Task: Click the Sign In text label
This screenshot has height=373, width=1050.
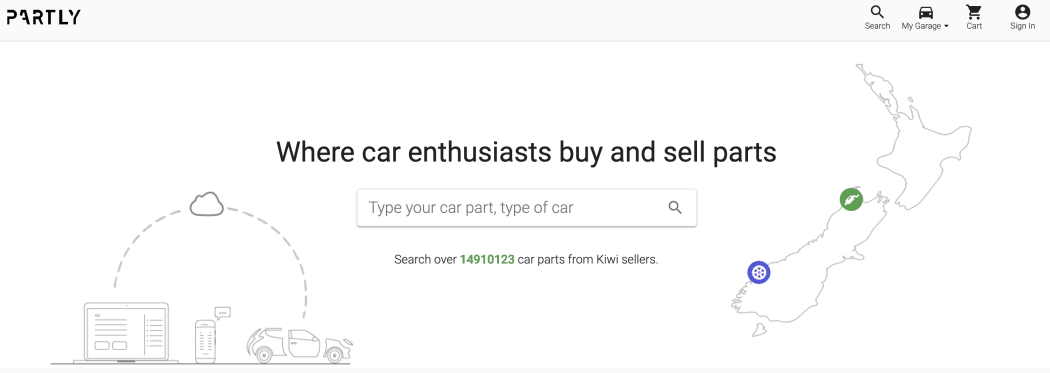Action: (x=1023, y=26)
